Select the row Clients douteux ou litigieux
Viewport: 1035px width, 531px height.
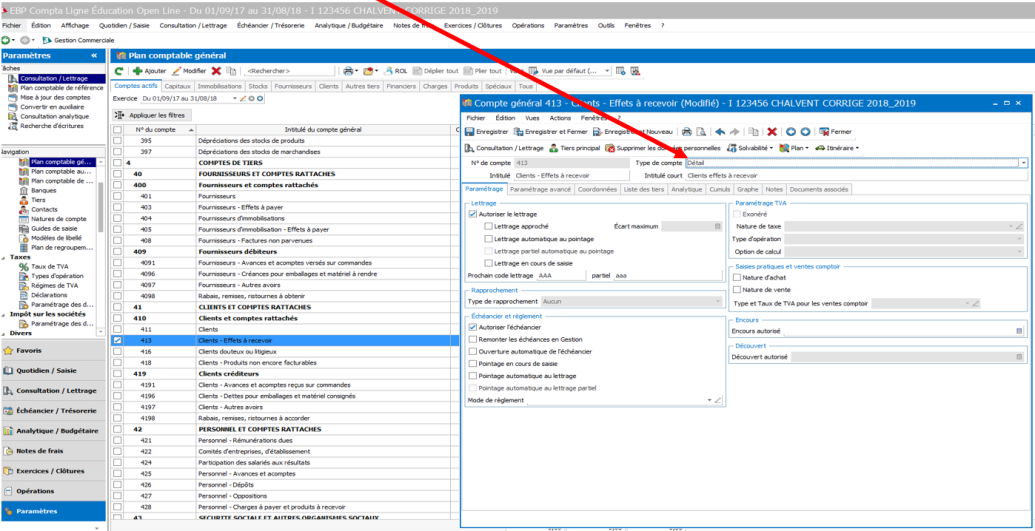pyautogui.click(x=285, y=353)
